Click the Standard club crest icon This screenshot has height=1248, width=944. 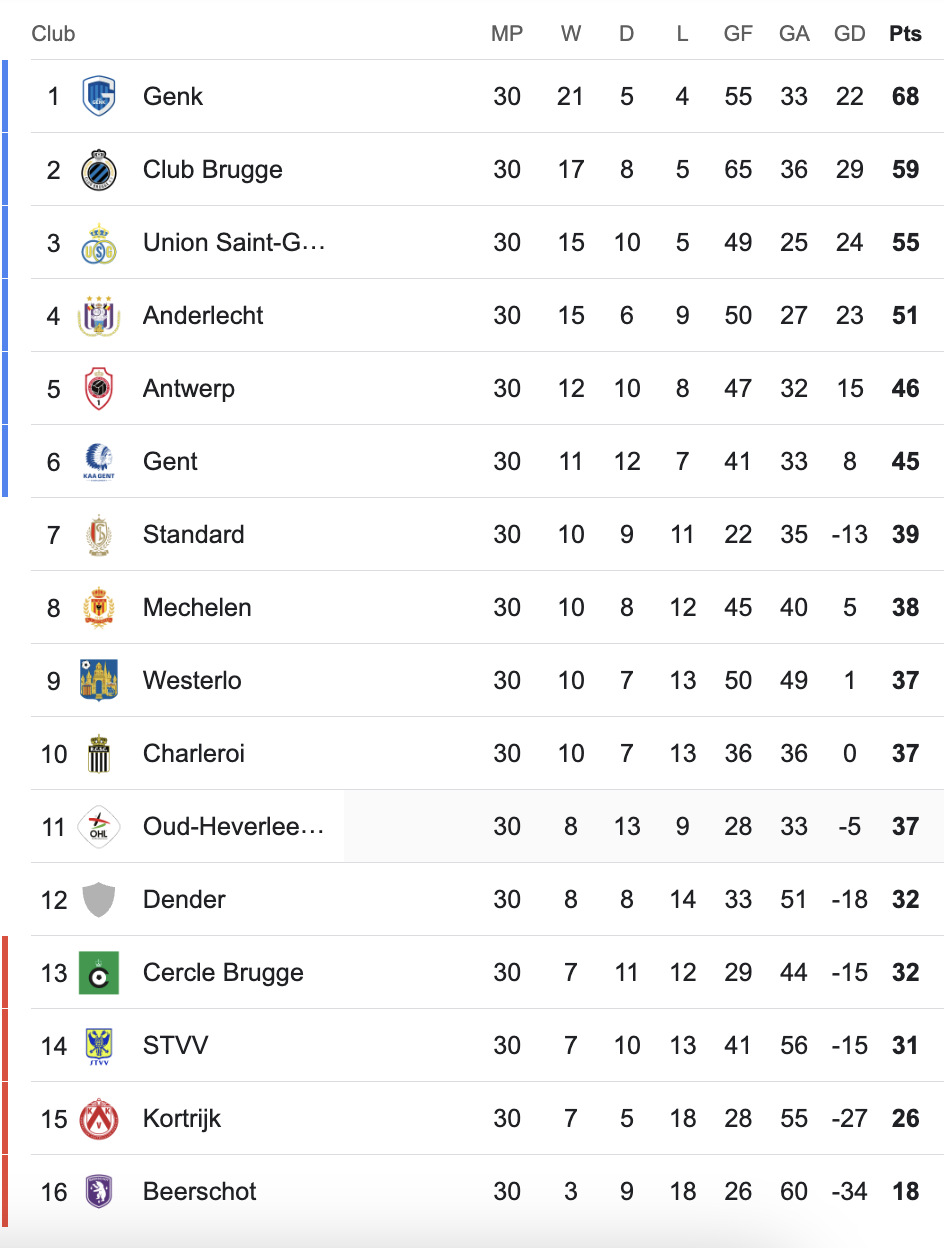(x=99, y=534)
